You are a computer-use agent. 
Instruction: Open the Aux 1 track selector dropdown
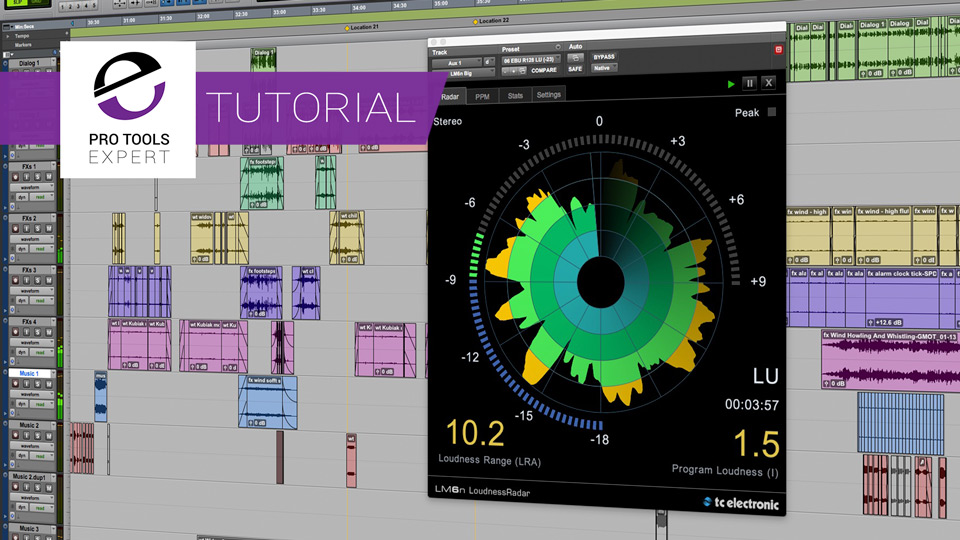coord(456,63)
